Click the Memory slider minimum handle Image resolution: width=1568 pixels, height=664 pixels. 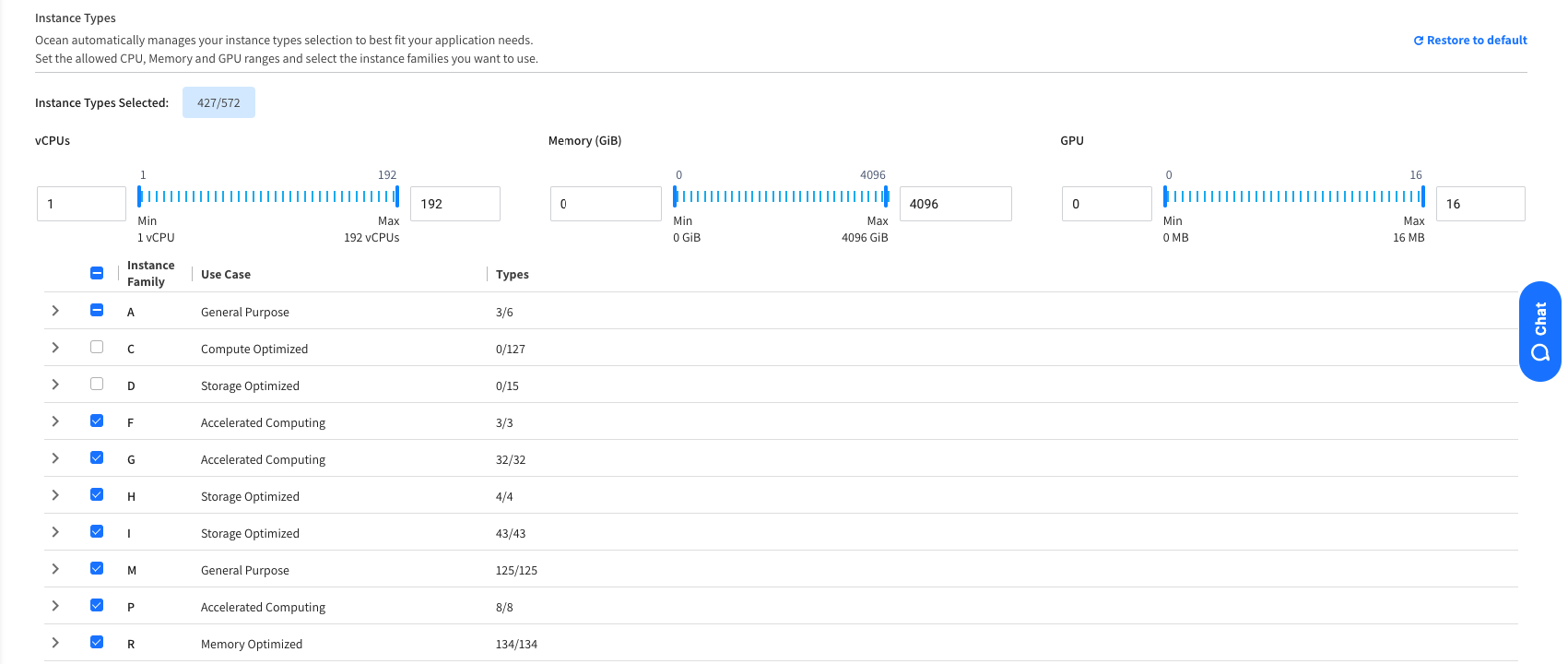point(675,196)
